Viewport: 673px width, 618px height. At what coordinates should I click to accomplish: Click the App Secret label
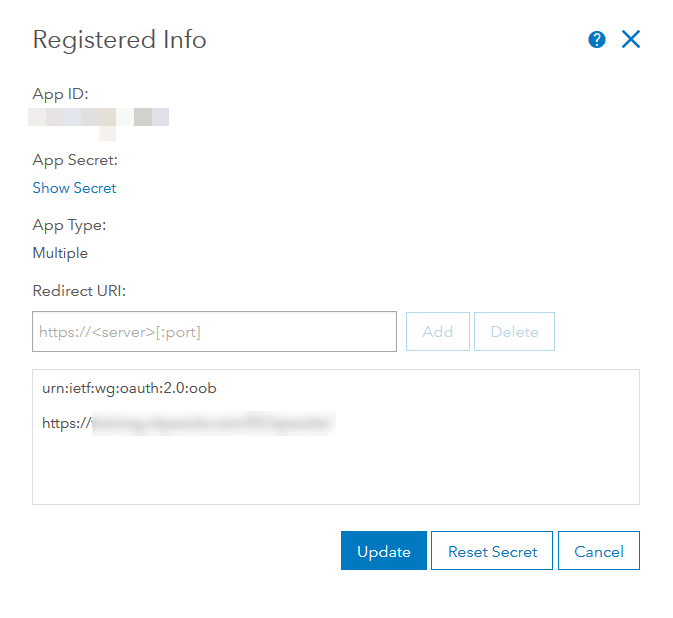[75, 160]
